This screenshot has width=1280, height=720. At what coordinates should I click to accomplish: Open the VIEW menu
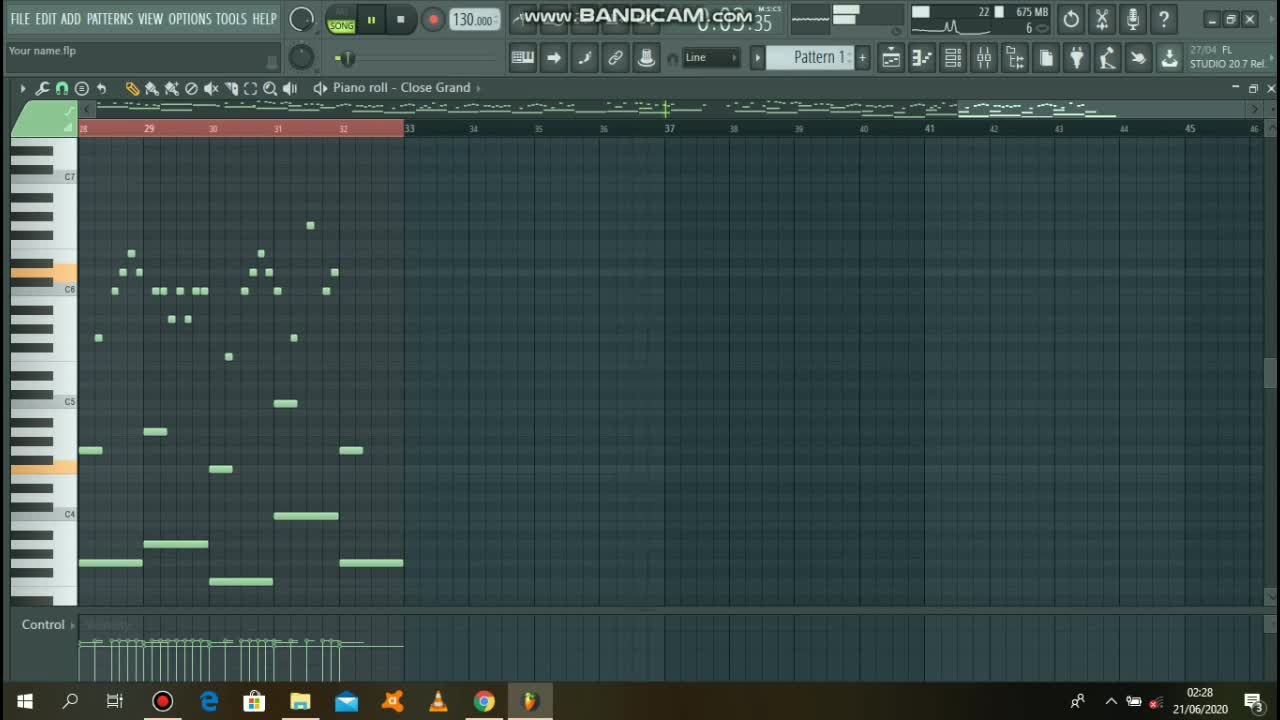click(x=150, y=19)
